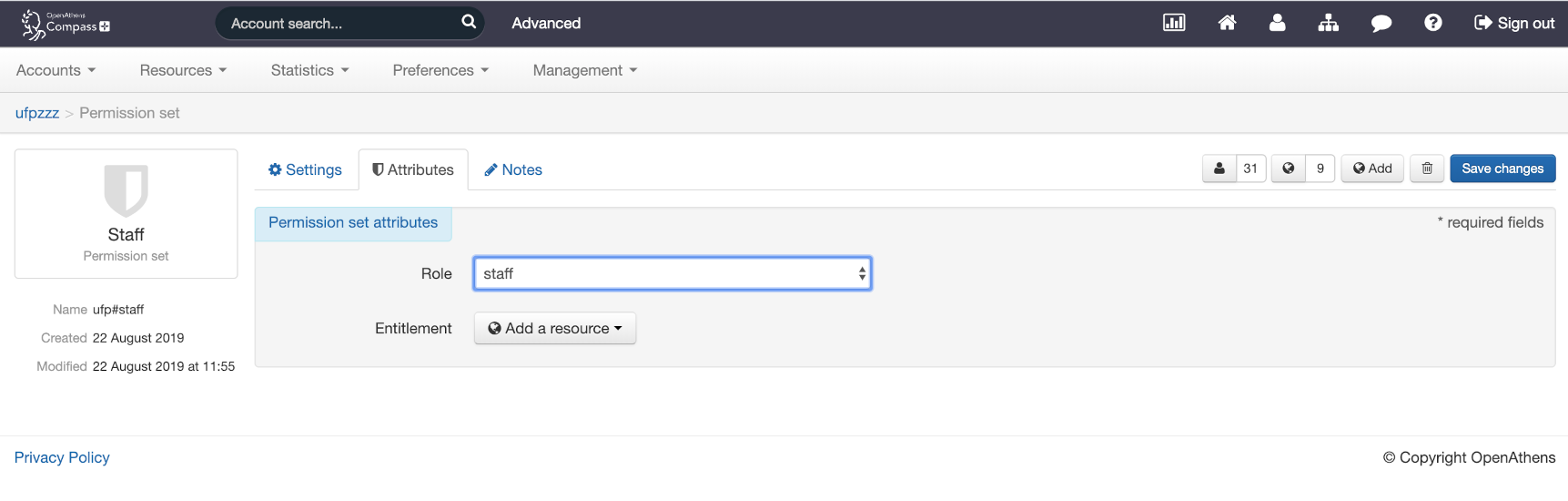Show the 9 resources globe count
This screenshot has width=1568, height=501.
1303,169
